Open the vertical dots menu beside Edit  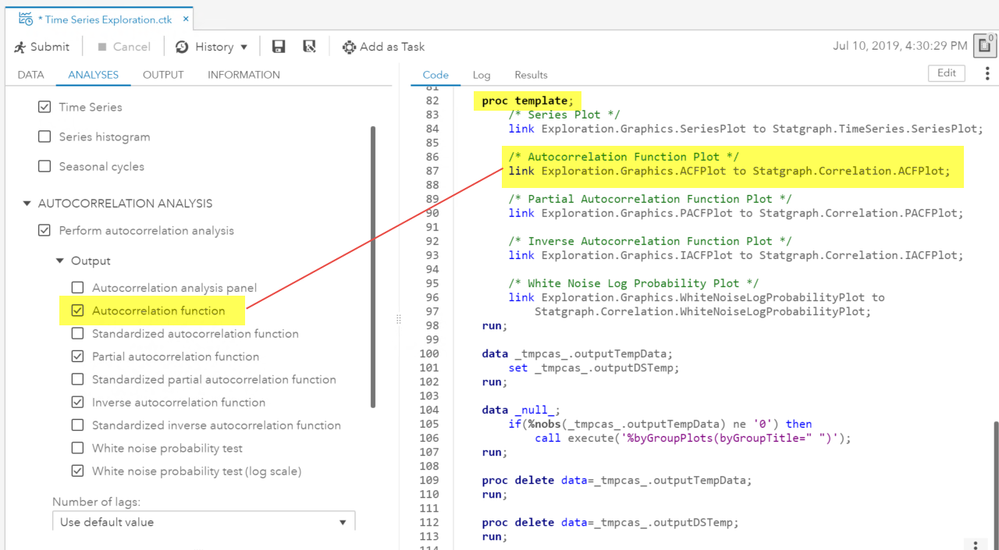[987, 74]
